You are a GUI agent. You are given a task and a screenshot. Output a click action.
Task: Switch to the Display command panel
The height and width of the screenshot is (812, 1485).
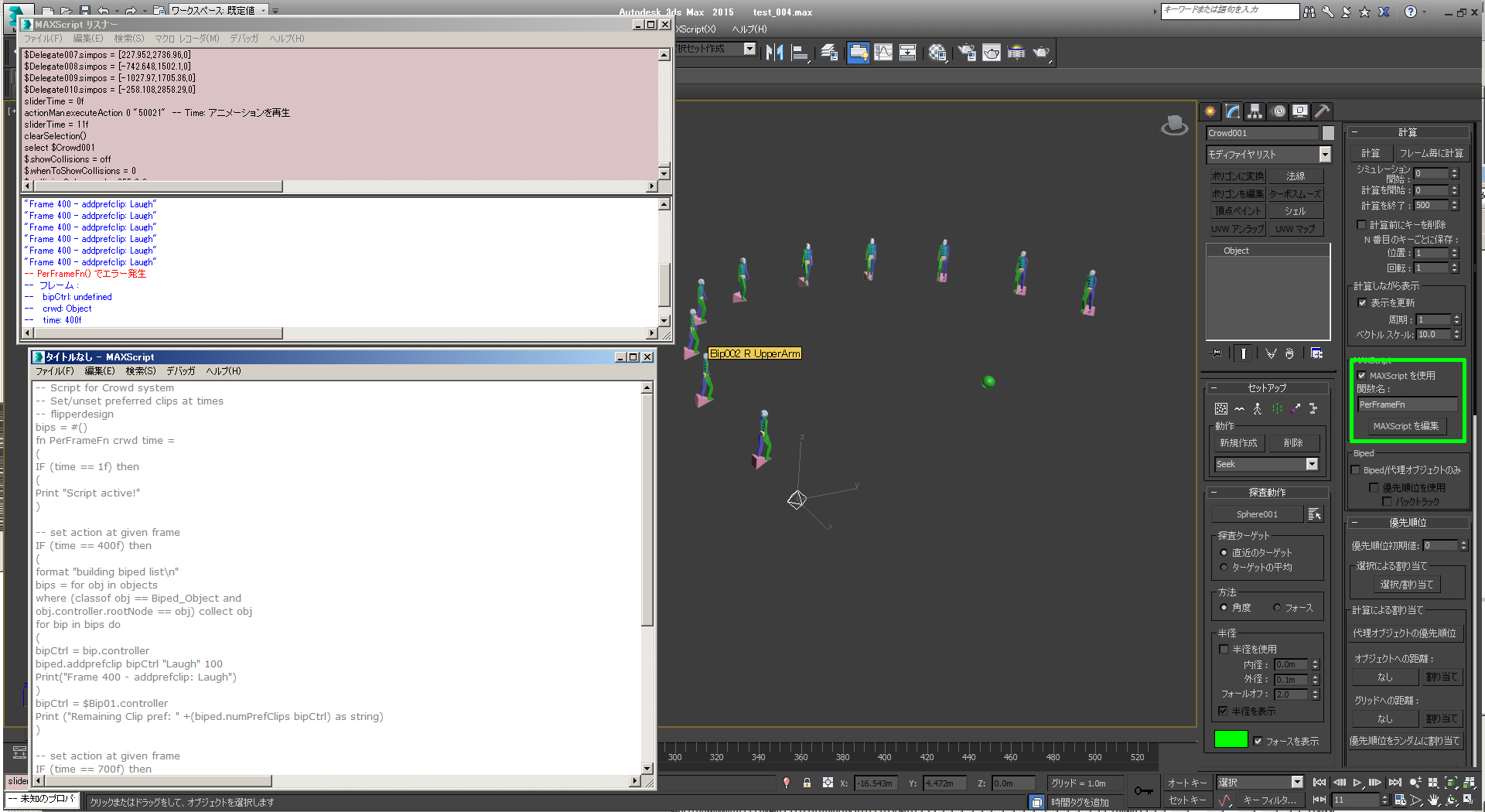1300,111
